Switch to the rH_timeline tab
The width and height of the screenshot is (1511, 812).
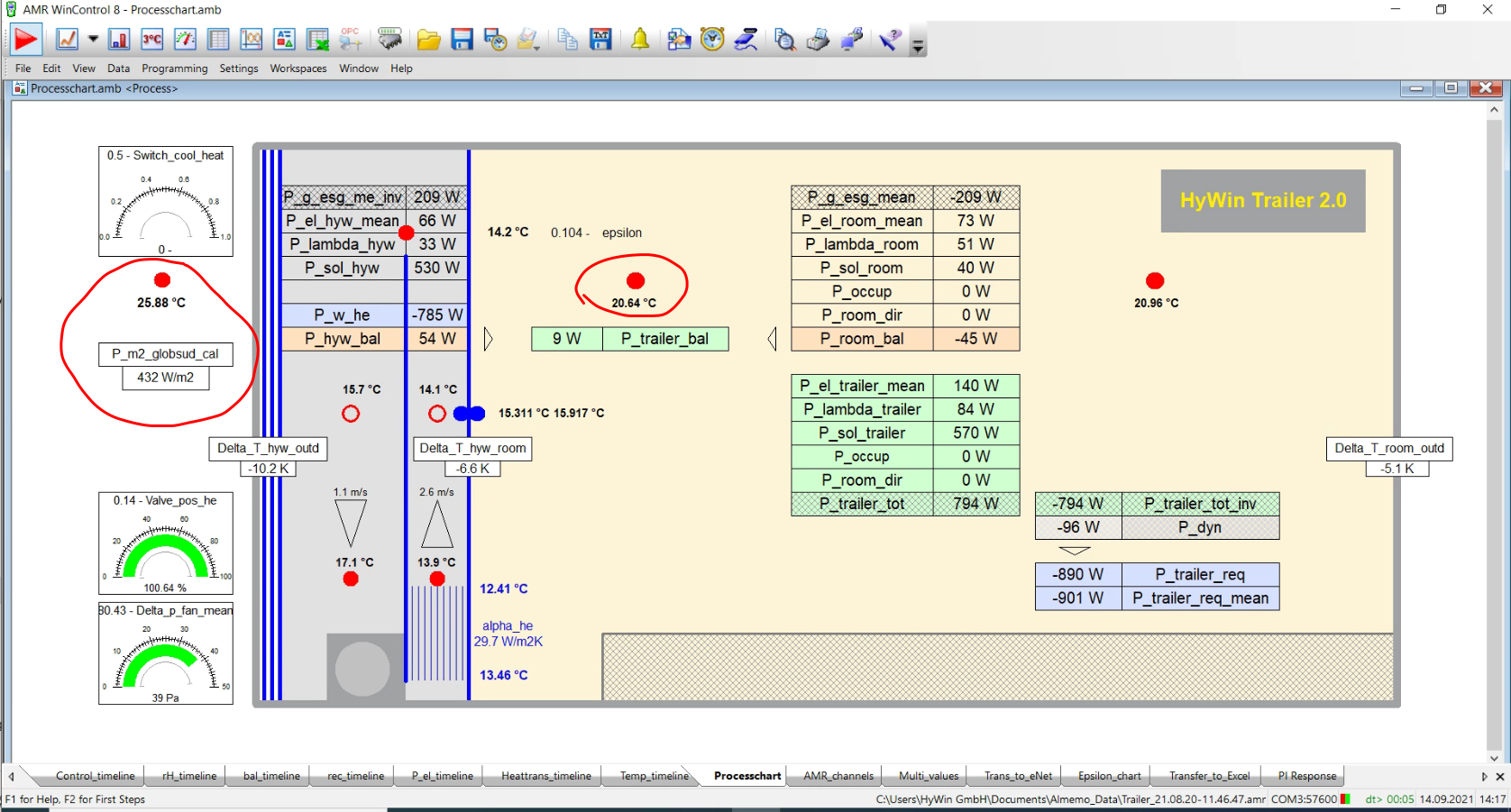(x=189, y=776)
